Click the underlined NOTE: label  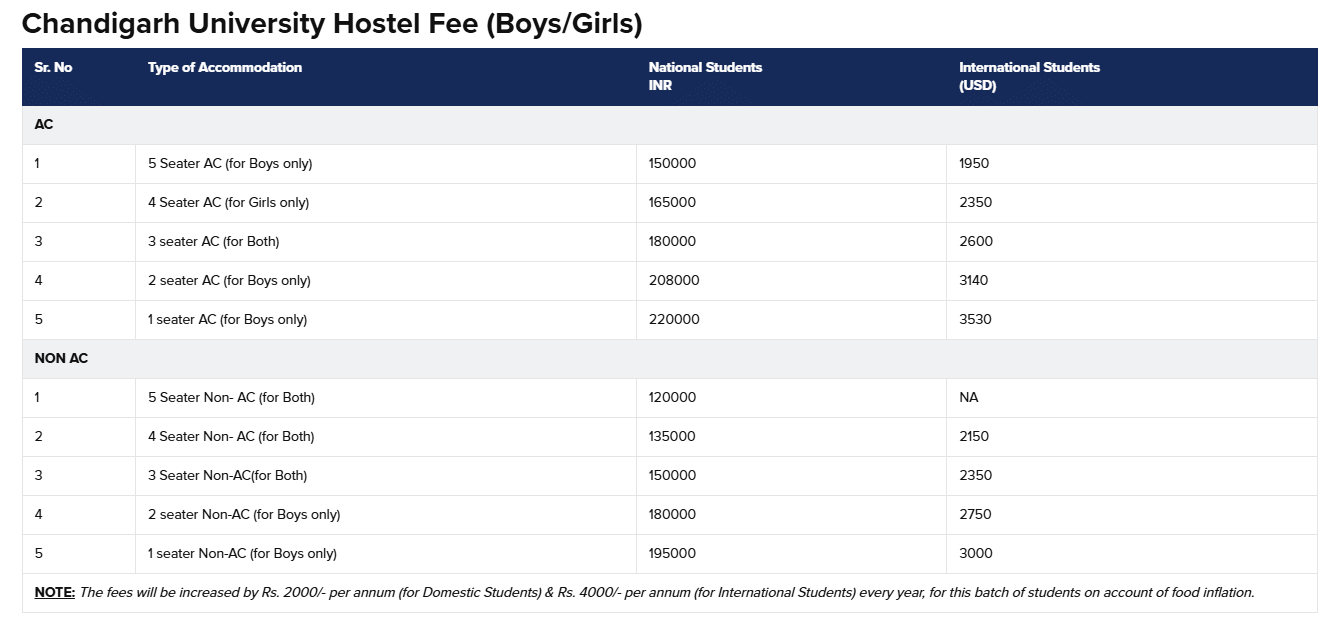pos(54,592)
